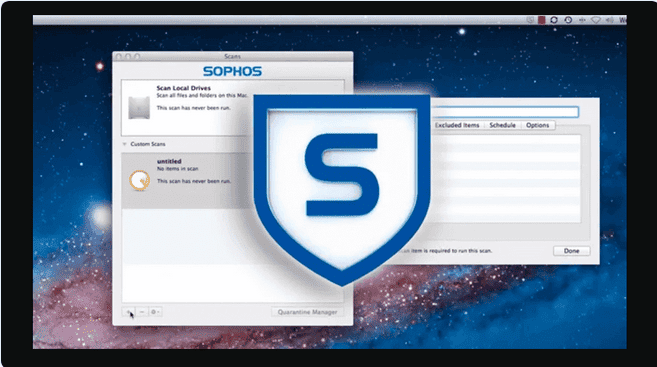Open Quarantine Manager
This screenshot has width=657, height=367.
coord(307,312)
